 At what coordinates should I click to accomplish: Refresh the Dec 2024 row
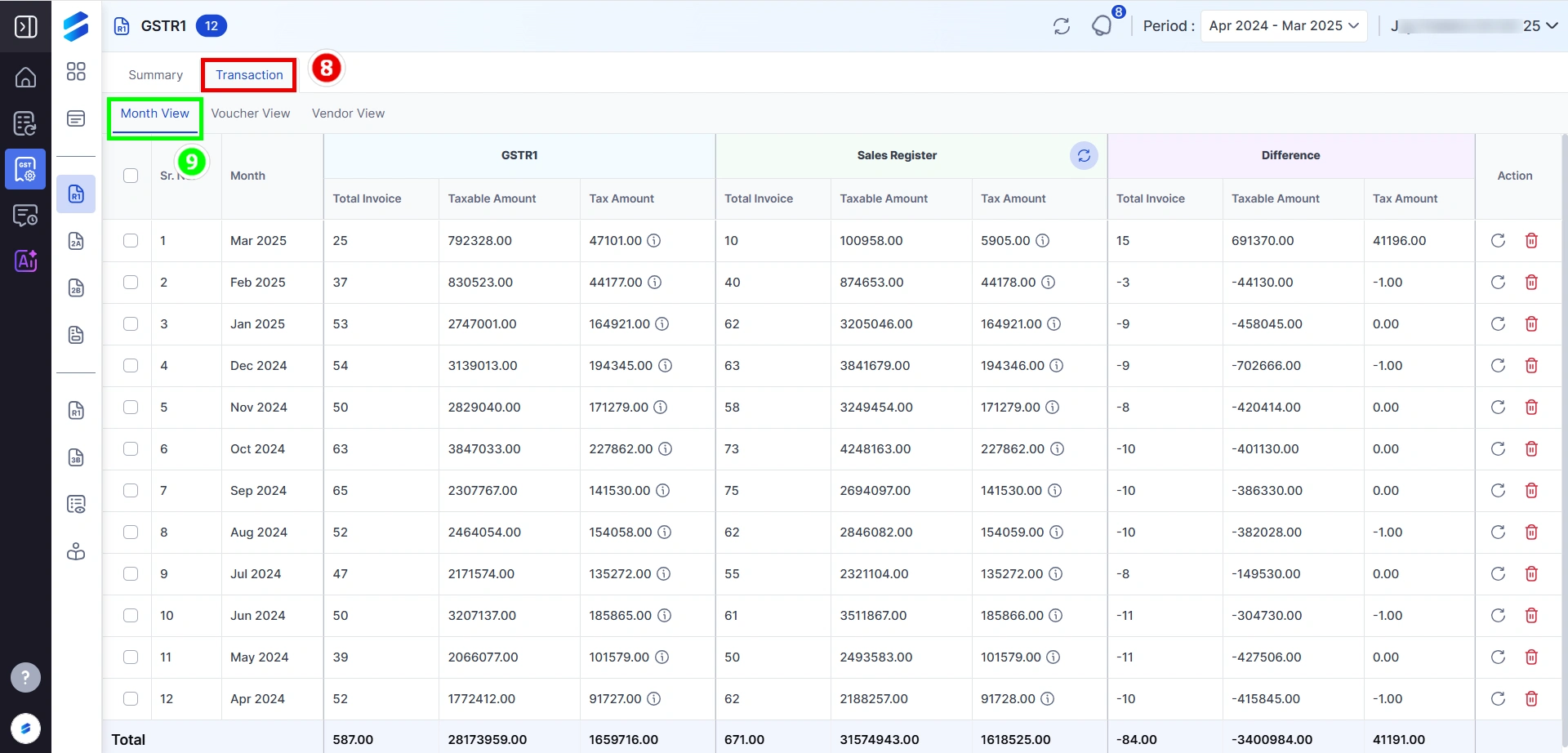1498,365
